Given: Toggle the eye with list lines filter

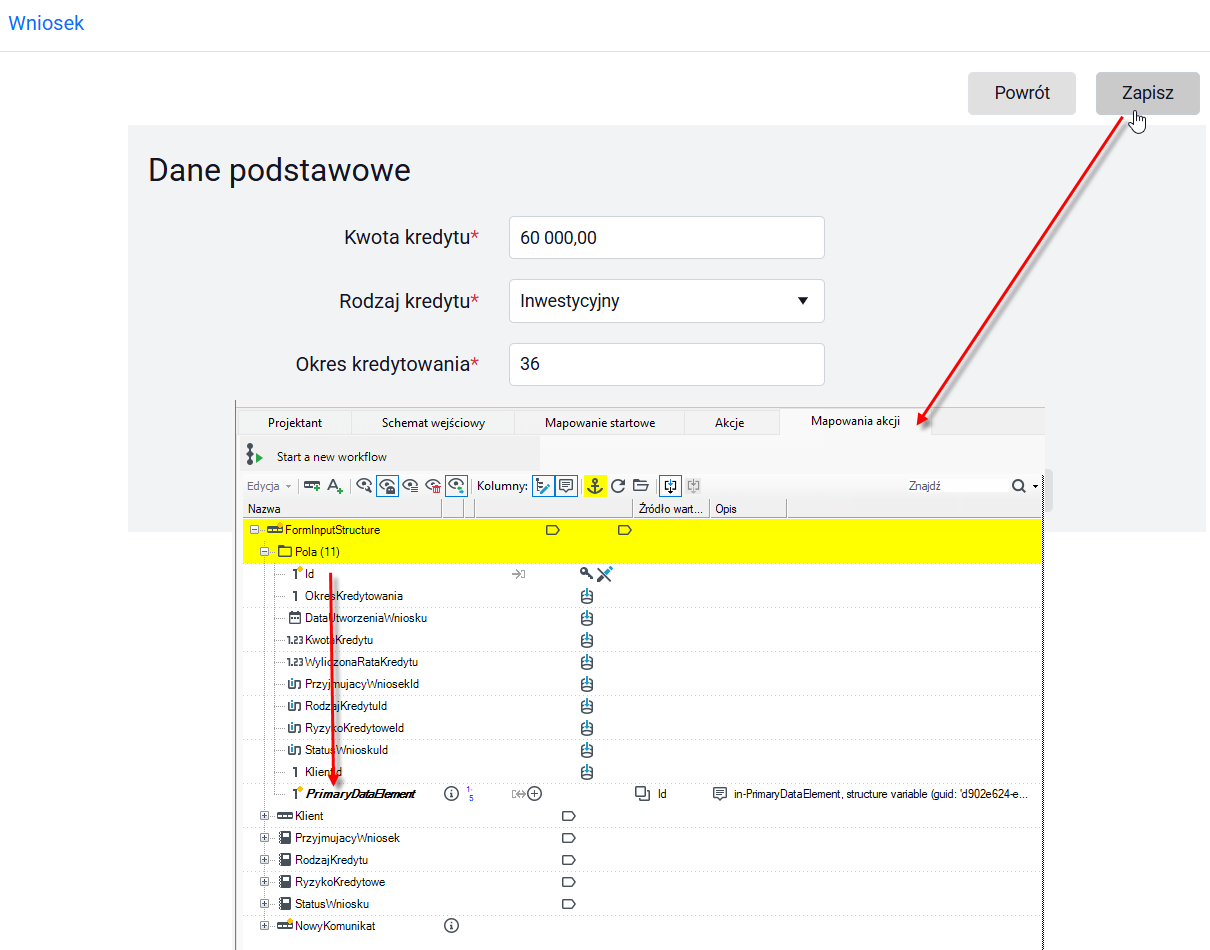Looking at the screenshot, I should (x=410, y=486).
